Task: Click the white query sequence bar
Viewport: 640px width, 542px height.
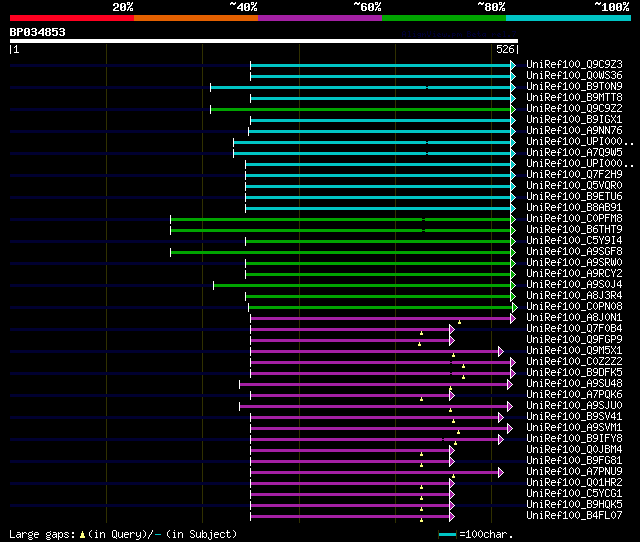Action: click(x=264, y=41)
